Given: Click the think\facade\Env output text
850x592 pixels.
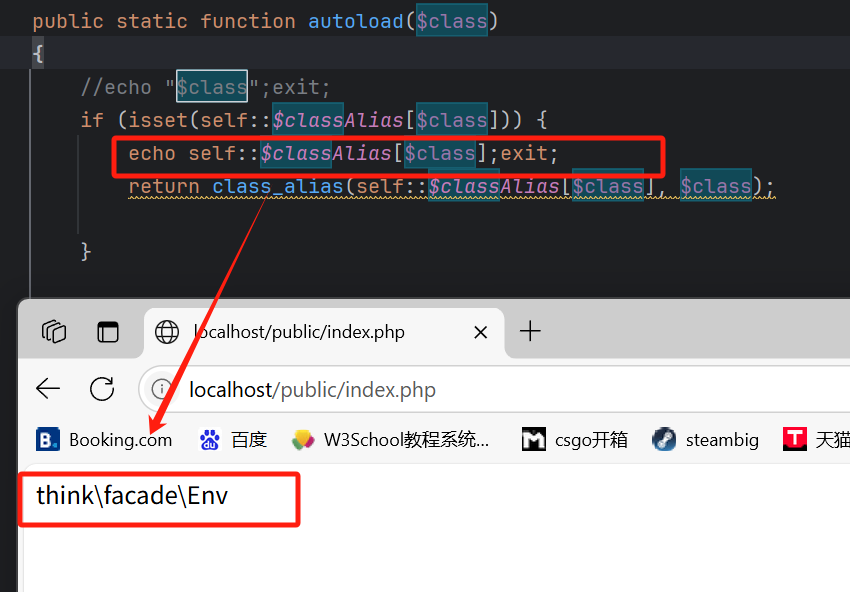Looking at the screenshot, I should (x=132, y=496).
